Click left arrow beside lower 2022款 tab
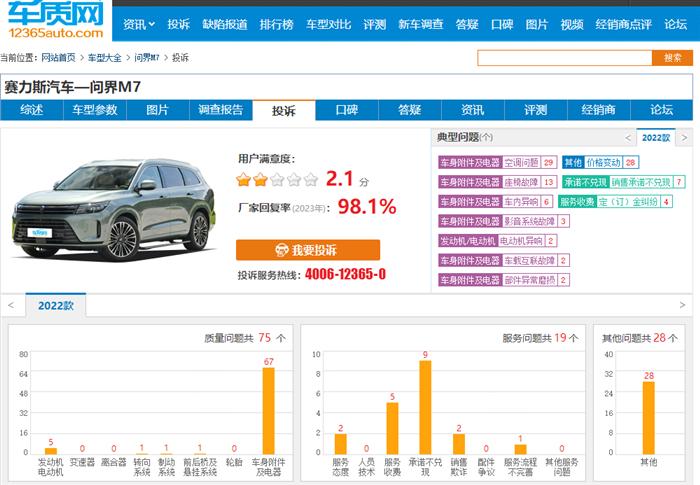 11,305
